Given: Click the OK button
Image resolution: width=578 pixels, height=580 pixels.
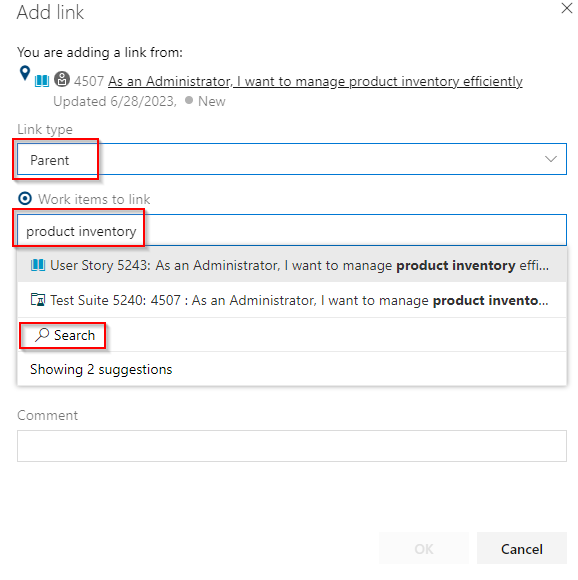Looking at the screenshot, I should (x=424, y=549).
